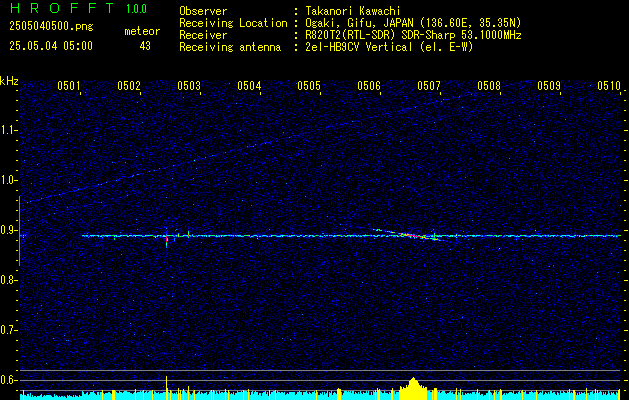
Task: Click the observer name Takanori Kawachi
Action: click(x=353, y=11)
